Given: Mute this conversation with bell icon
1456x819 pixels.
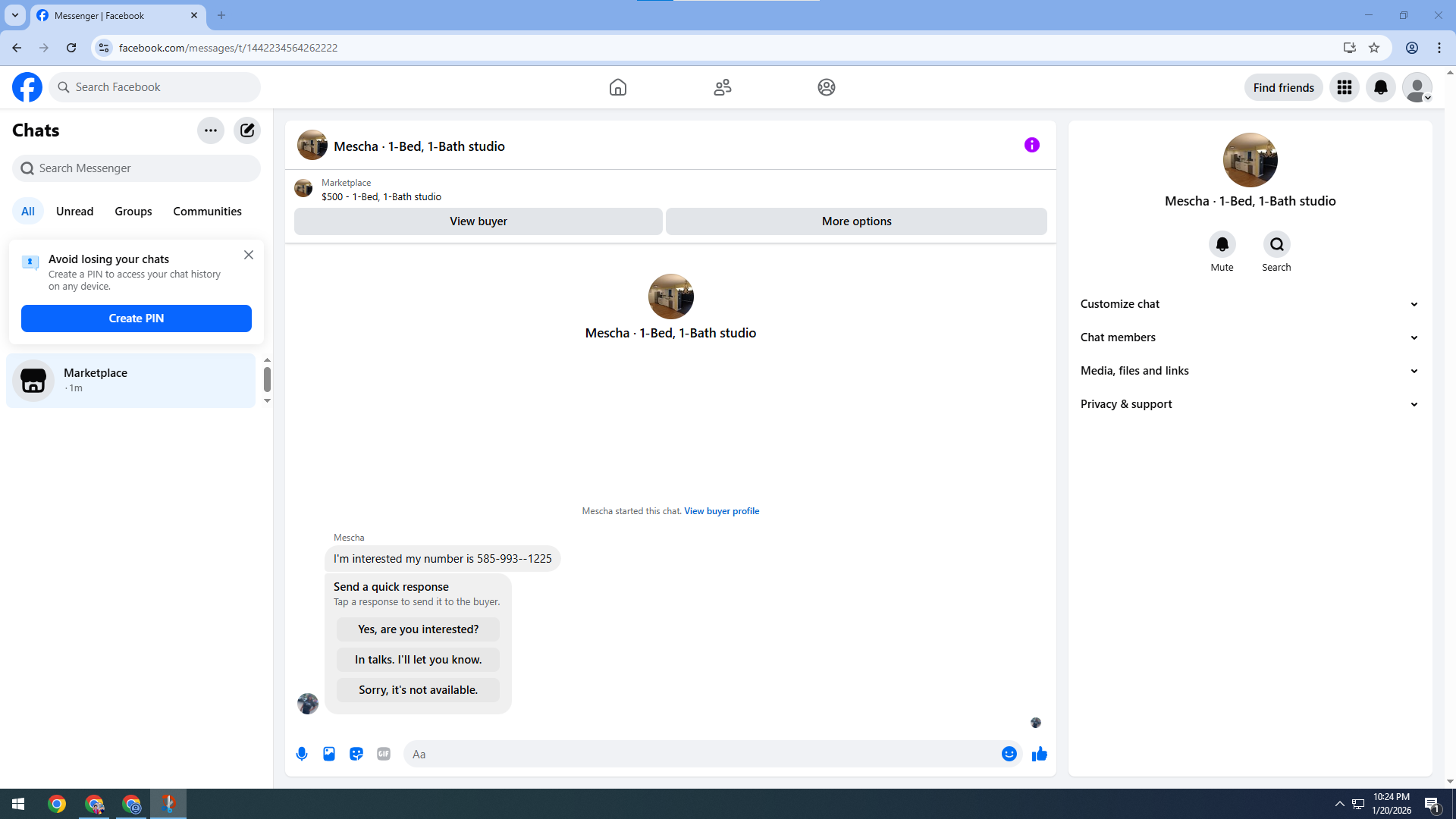Looking at the screenshot, I should coord(1222,244).
